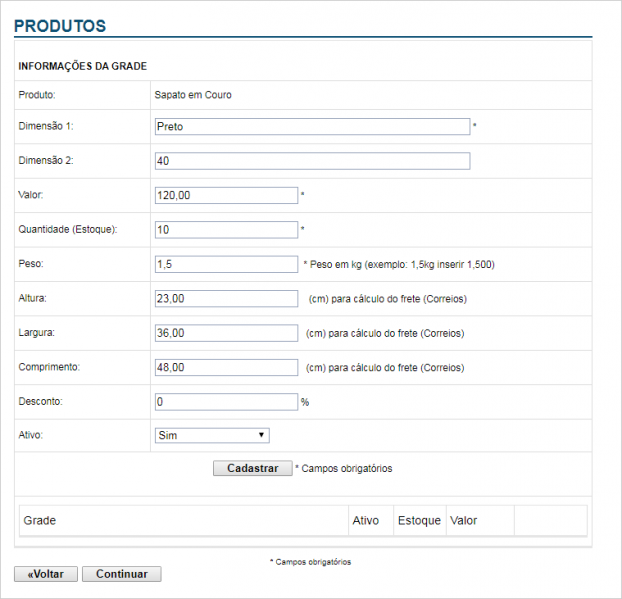622x599 pixels.
Task: Open the Ativo dropdown set to Sim
Action: (212, 435)
